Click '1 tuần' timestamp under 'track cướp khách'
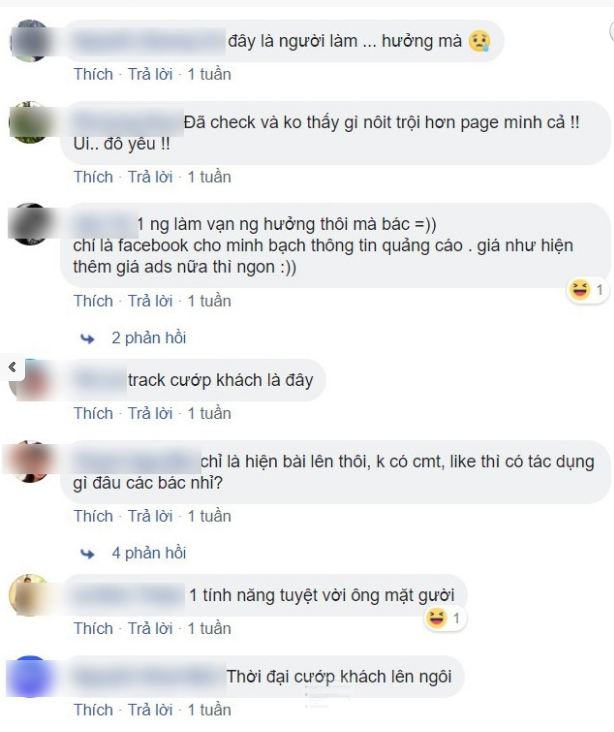The image size is (614, 732). point(209,413)
